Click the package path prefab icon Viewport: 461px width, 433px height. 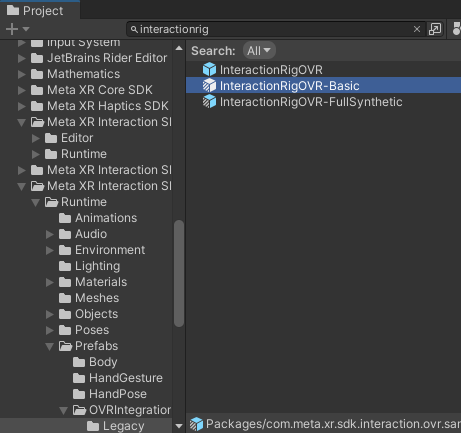196,424
